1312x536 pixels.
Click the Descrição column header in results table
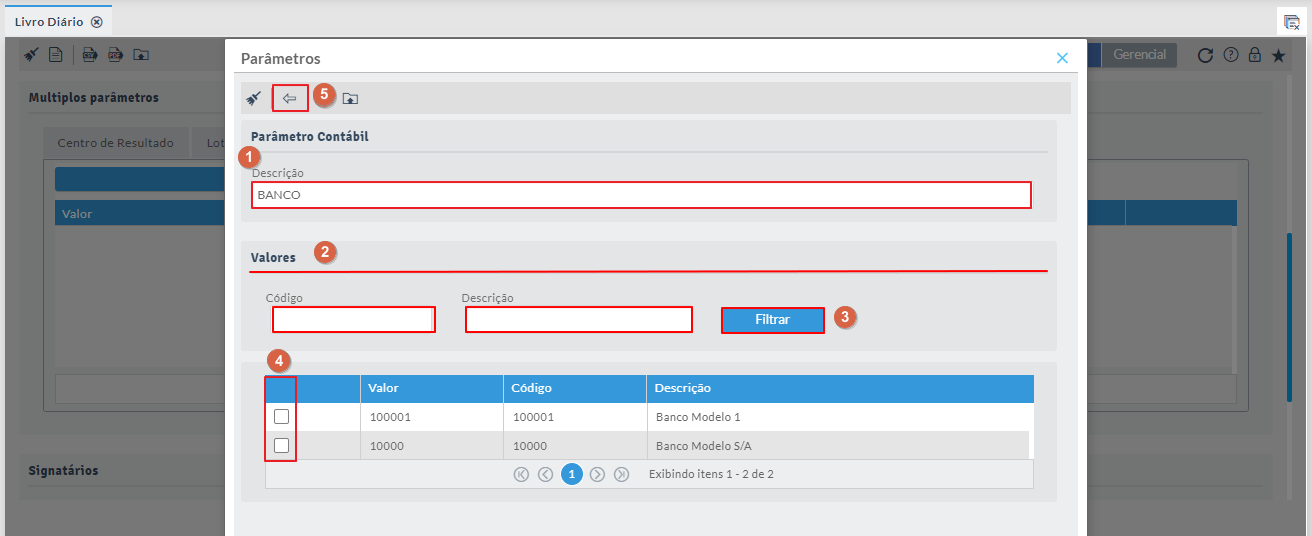(840, 388)
